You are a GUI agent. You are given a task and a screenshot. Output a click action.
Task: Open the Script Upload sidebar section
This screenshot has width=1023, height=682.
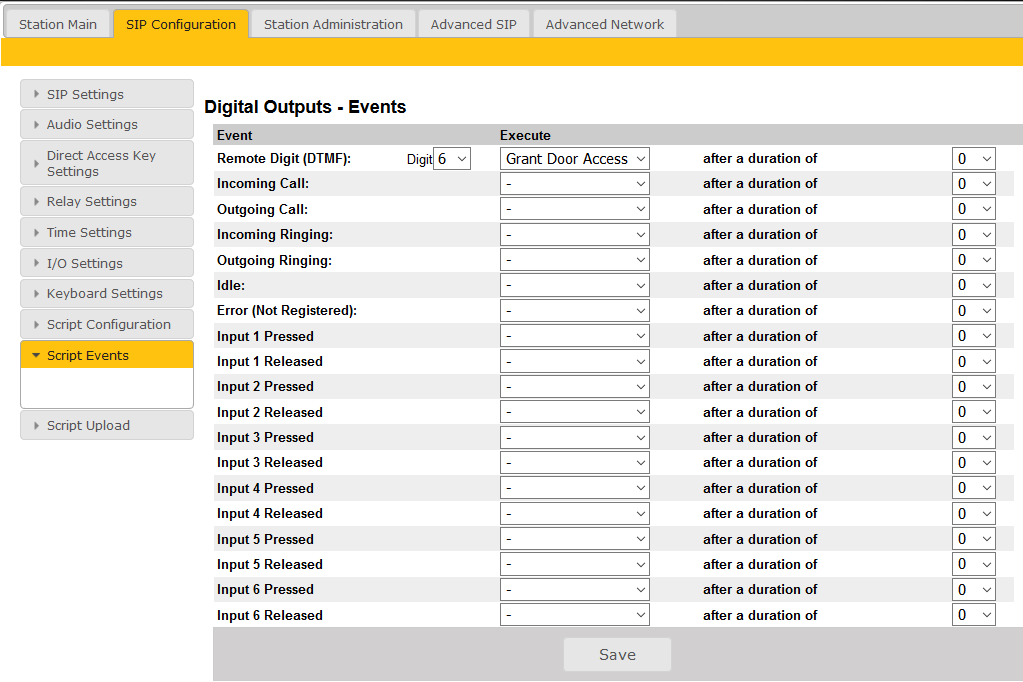[x=106, y=425]
